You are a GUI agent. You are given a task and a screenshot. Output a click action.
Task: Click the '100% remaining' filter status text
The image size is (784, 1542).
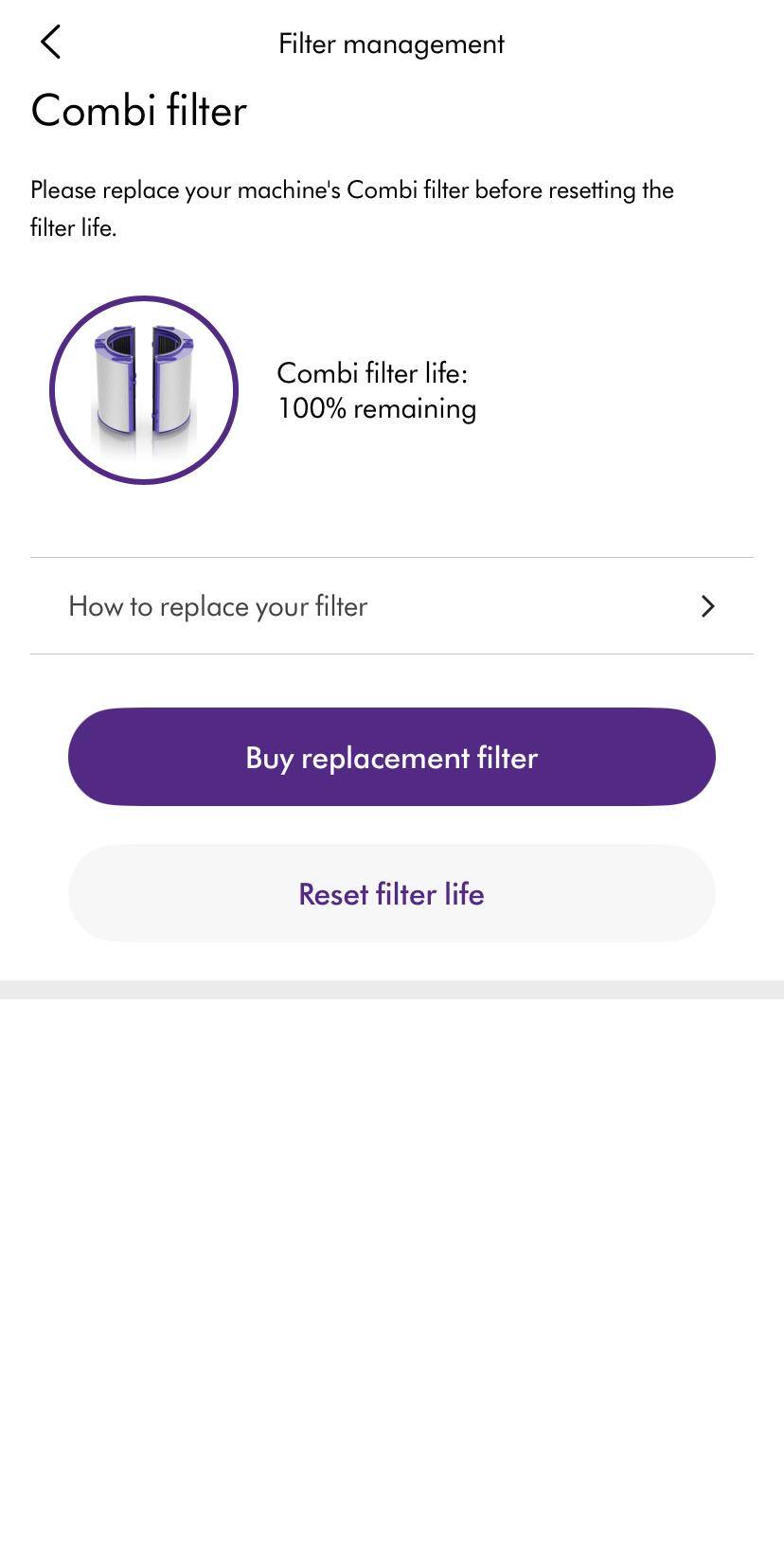pyautogui.click(x=377, y=409)
